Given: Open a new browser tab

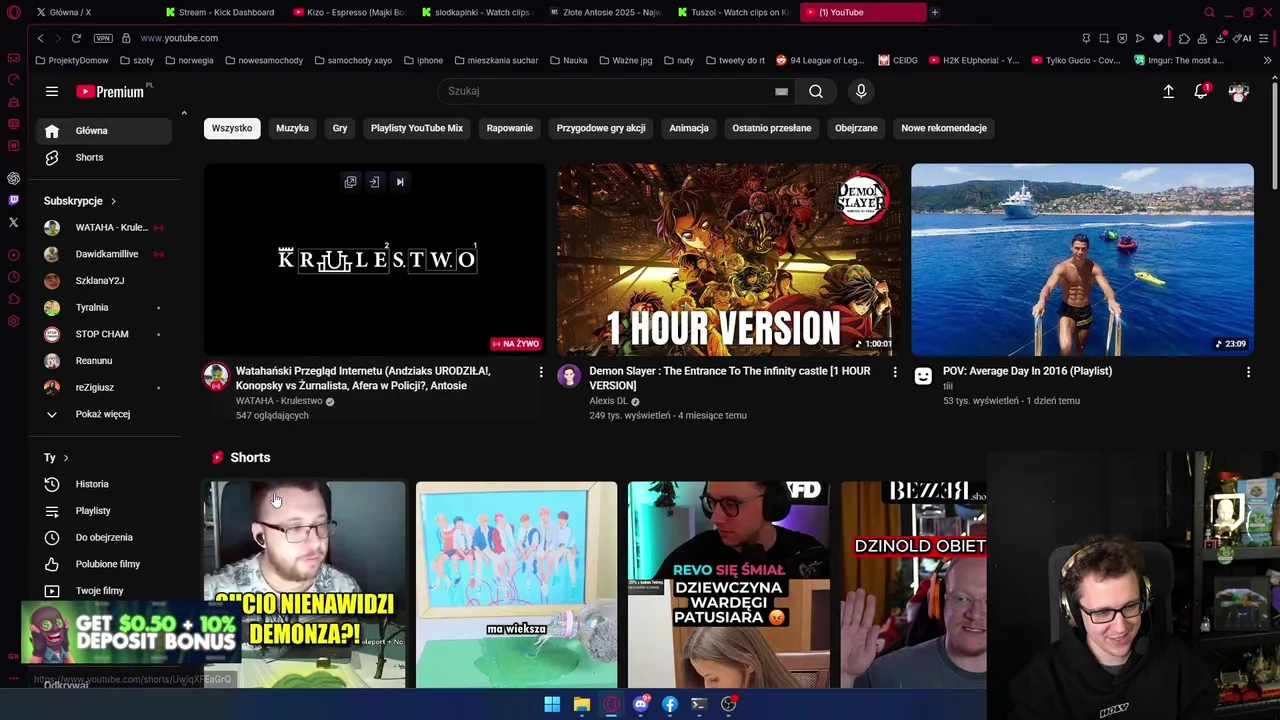Looking at the screenshot, I should 935,12.
